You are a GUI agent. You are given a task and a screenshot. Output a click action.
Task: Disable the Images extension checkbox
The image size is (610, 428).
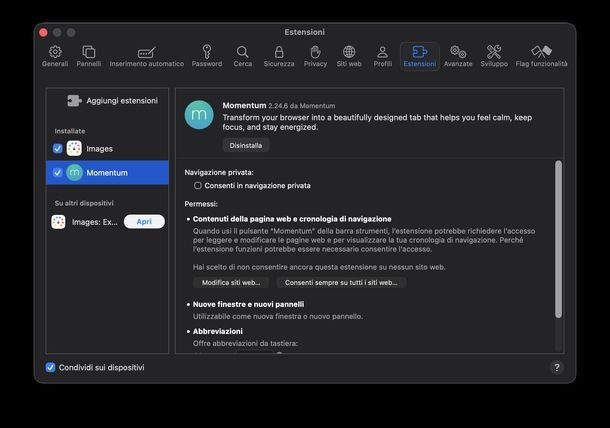[x=58, y=149]
